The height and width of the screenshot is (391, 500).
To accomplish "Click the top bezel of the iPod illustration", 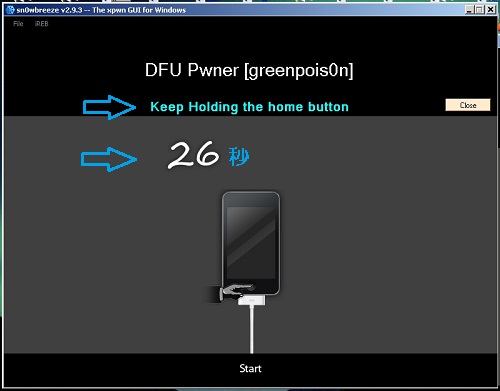I will point(251,199).
